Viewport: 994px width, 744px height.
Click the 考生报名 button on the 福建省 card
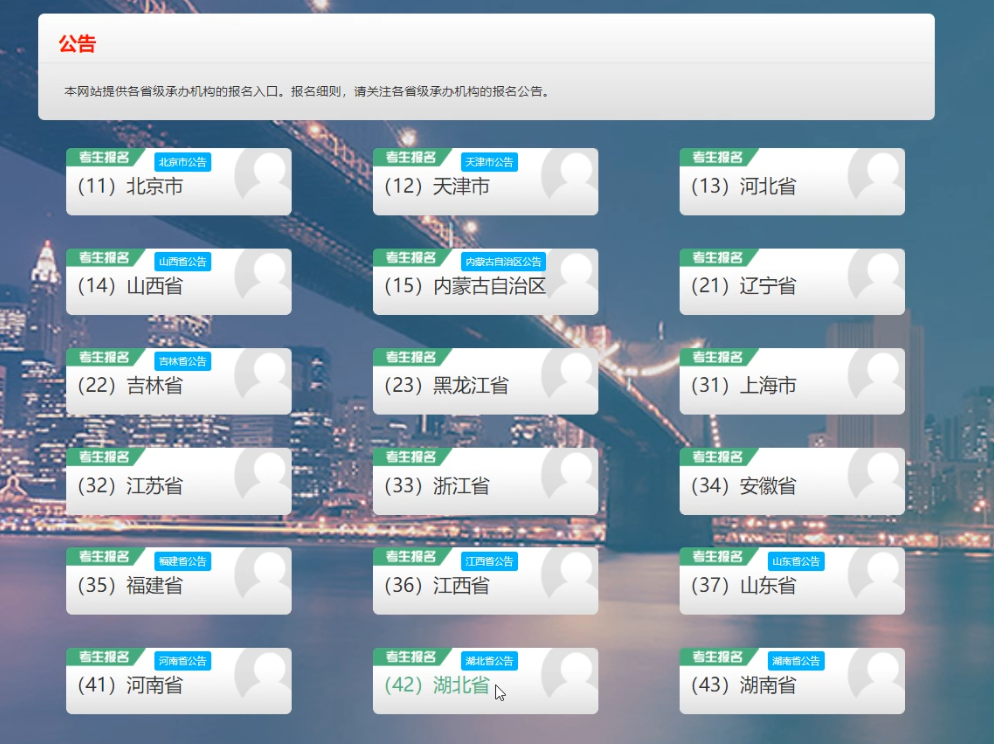click(107, 556)
